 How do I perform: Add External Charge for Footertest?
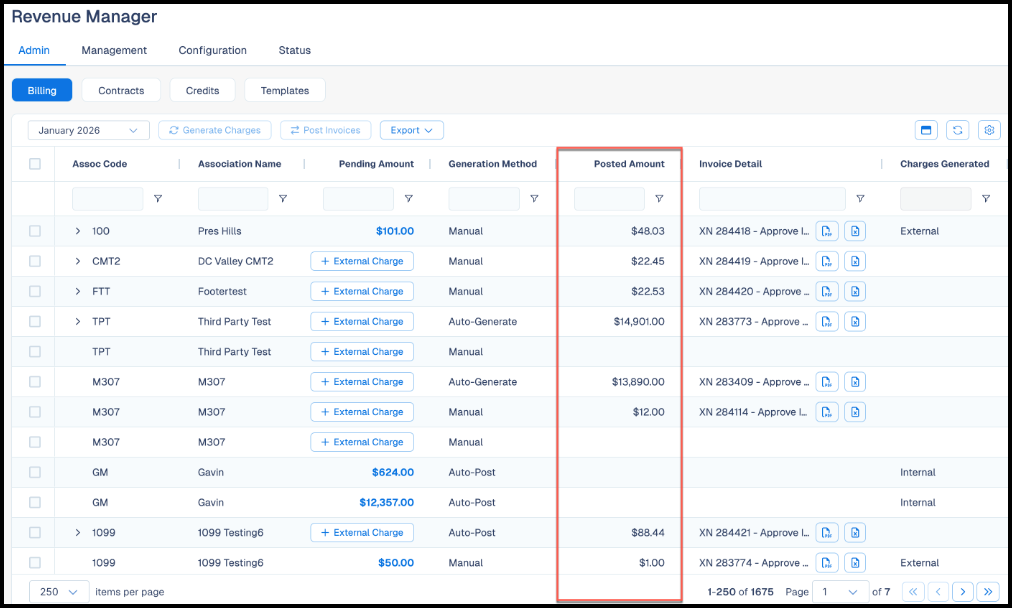(362, 291)
